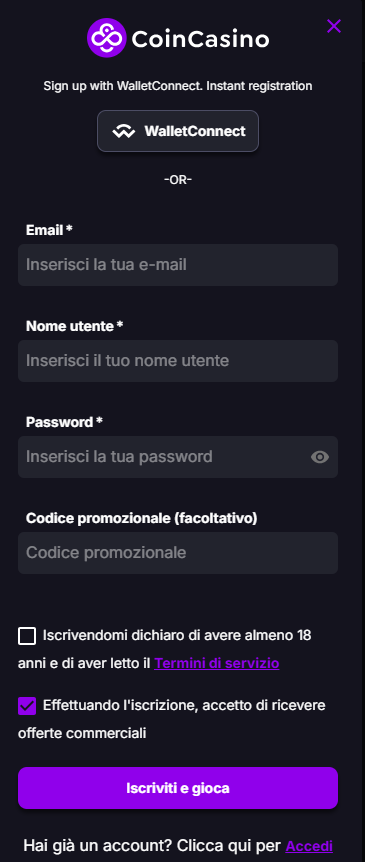Close the registration dialog with X

(x=334, y=26)
